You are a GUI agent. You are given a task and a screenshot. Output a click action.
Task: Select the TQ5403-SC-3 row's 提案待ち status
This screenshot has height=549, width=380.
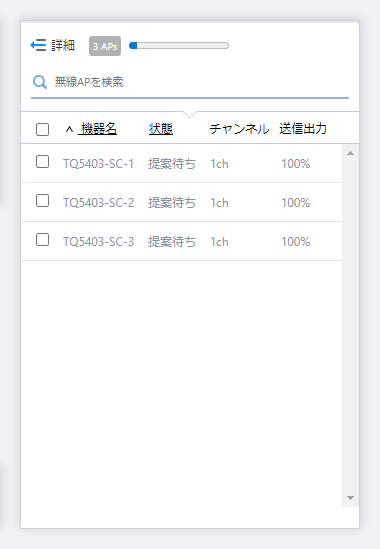172,242
